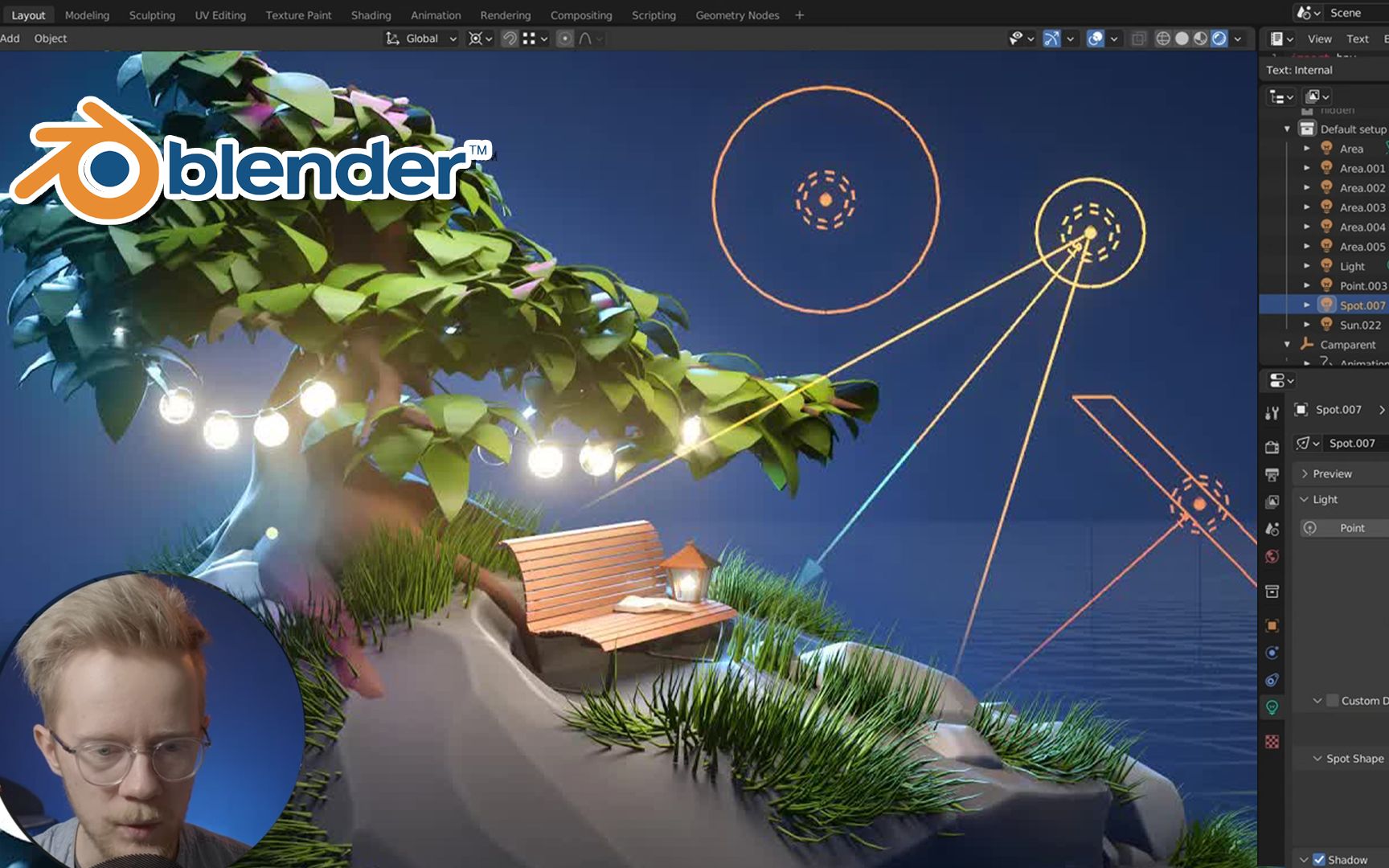Toggle proportional editing in the header
Screen dimensions: 1389x868
[566, 38]
